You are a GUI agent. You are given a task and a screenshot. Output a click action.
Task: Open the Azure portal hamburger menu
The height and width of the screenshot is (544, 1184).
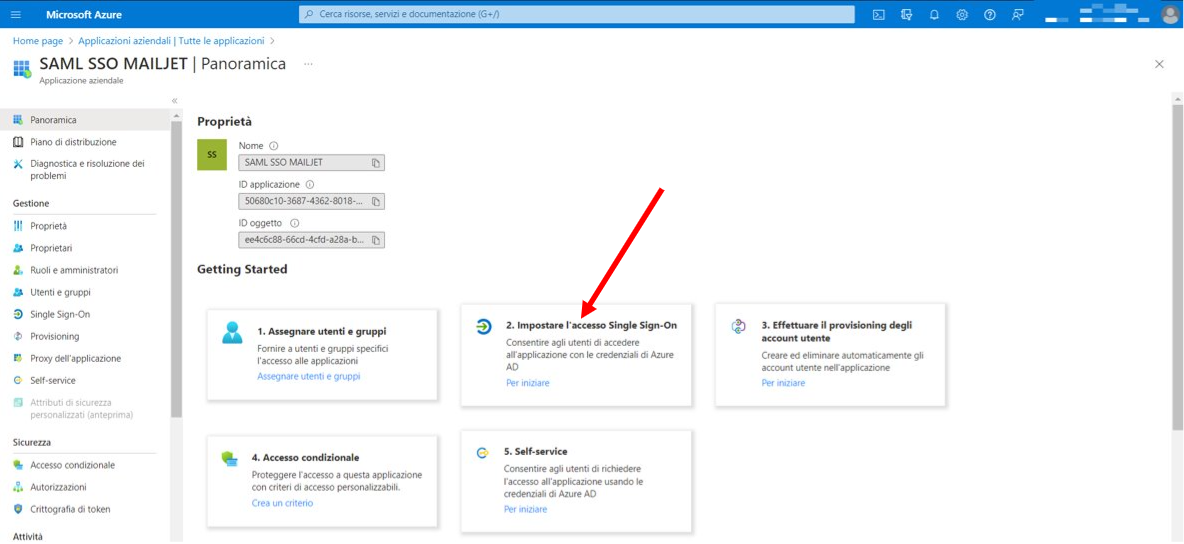[17, 14]
